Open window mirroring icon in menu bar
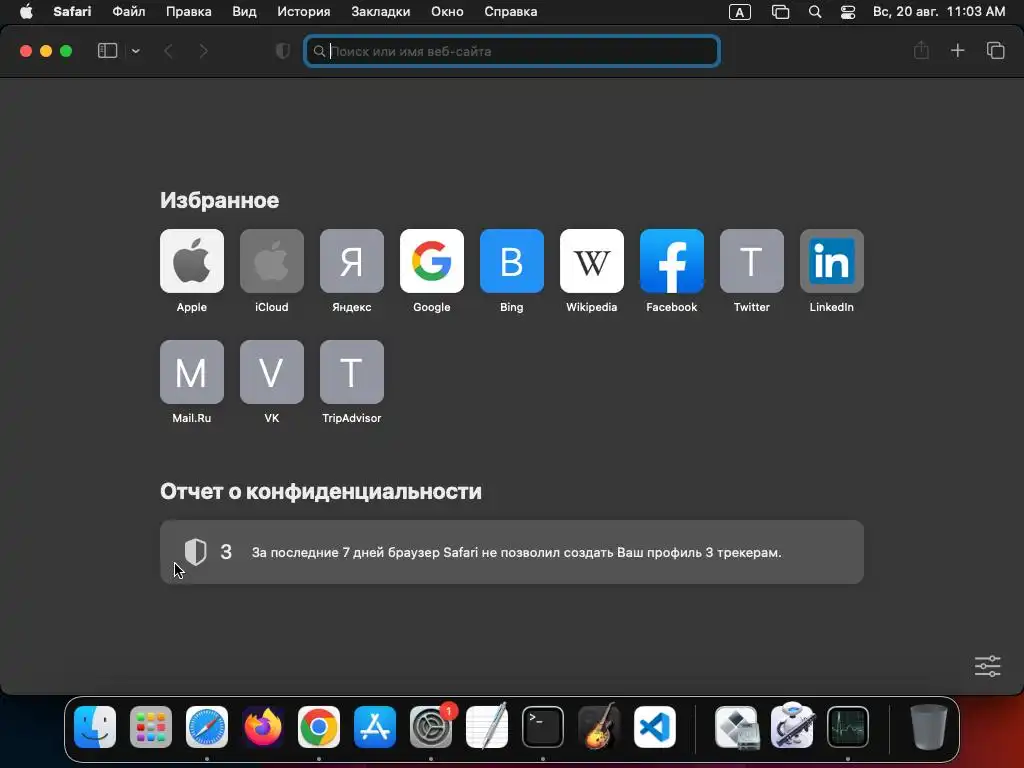 click(x=780, y=12)
